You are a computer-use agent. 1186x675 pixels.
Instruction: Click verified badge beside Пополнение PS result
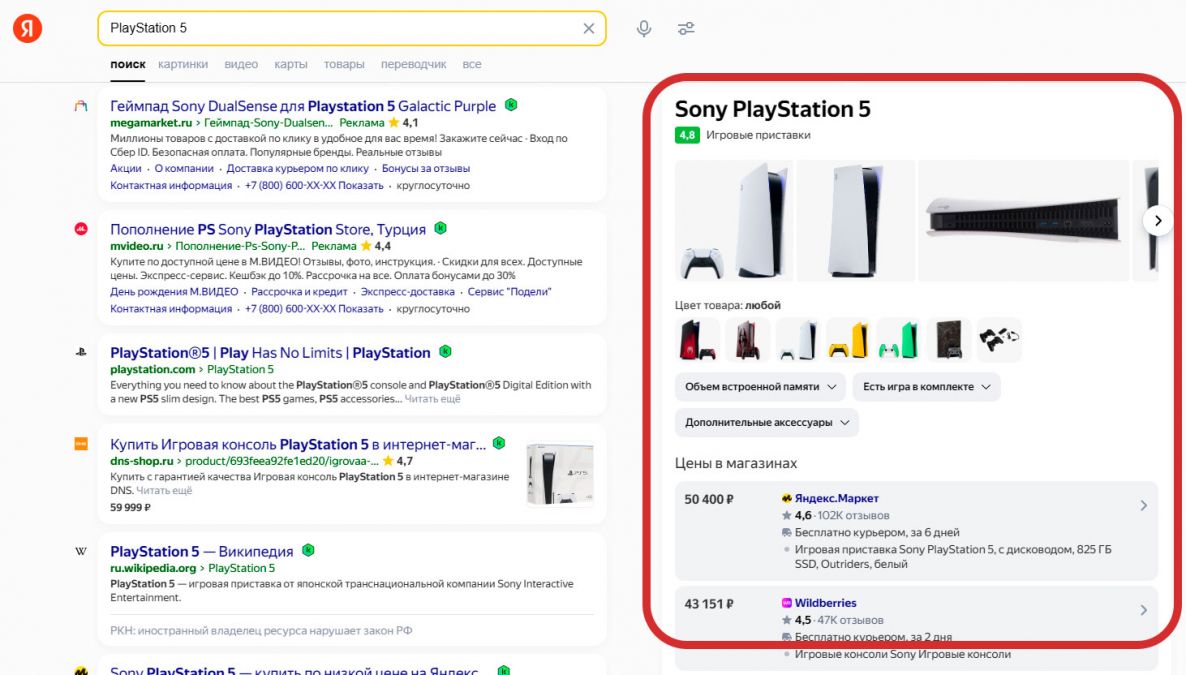click(441, 228)
